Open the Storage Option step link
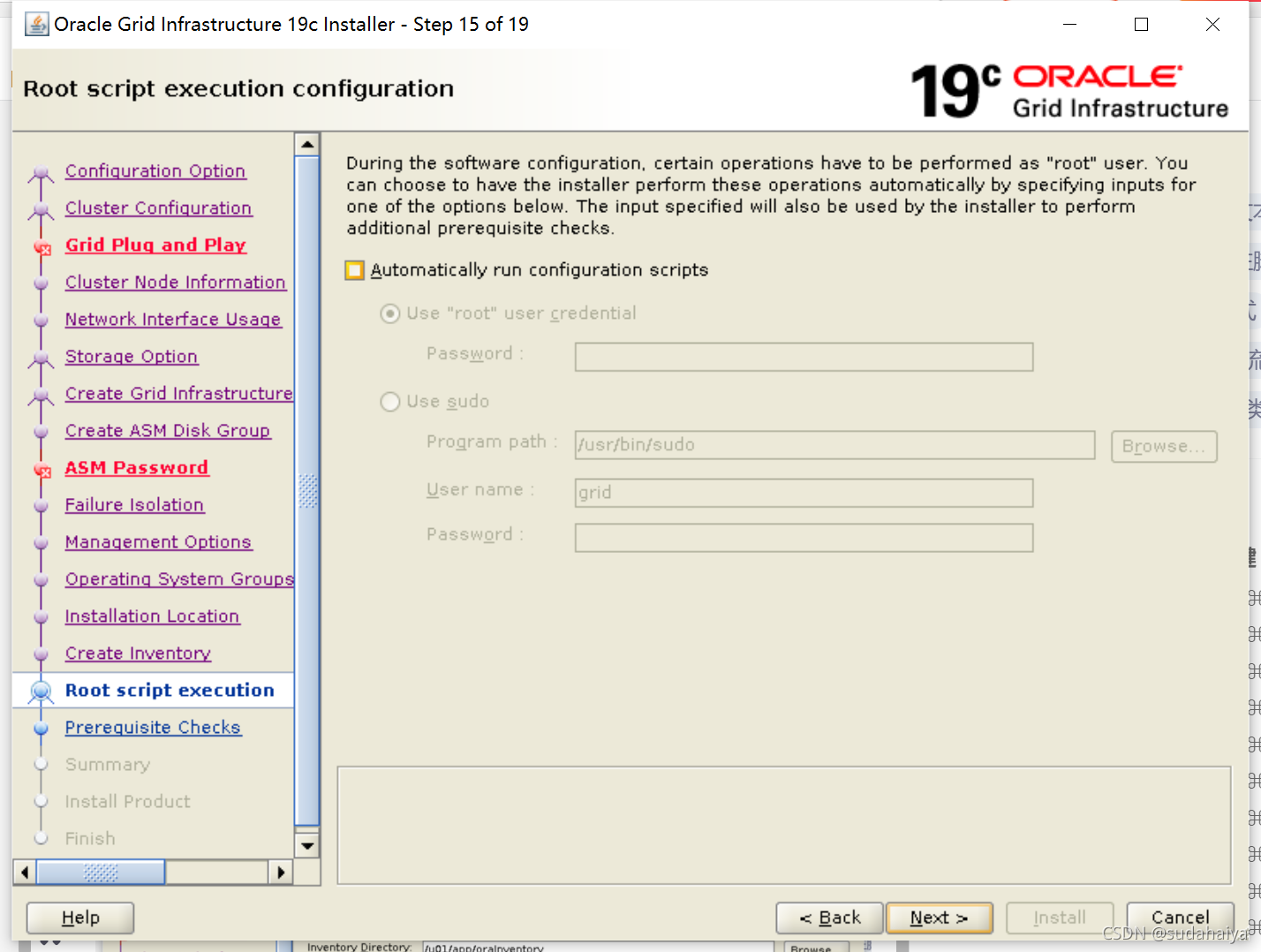The width and height of the screenshot is (1261, 952). (x=132, y=357)
